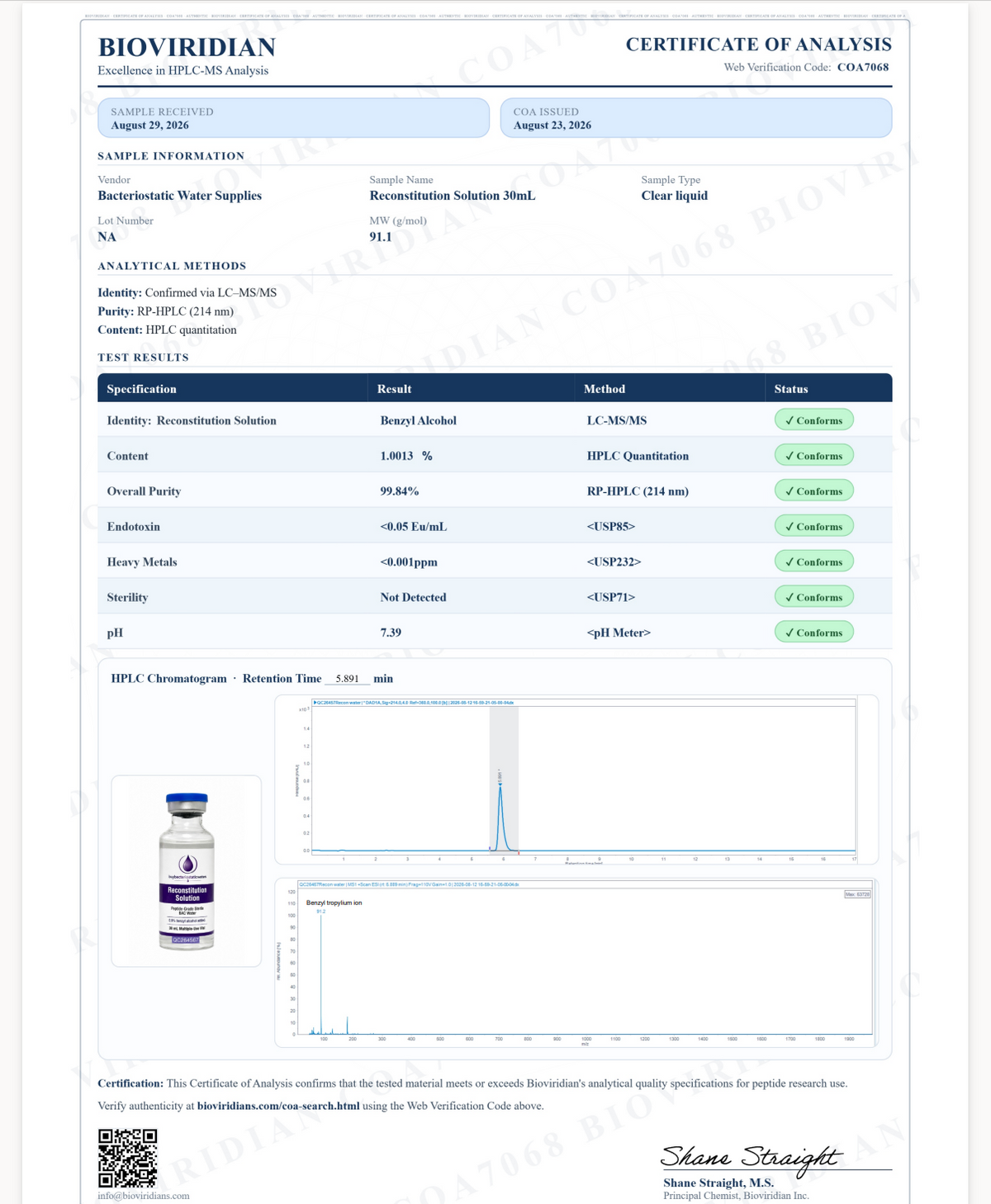The width and height of the screenshot is (991, 1204).
Task: Click the Conforms badge in the Content row
Action: tap(813, 456)
